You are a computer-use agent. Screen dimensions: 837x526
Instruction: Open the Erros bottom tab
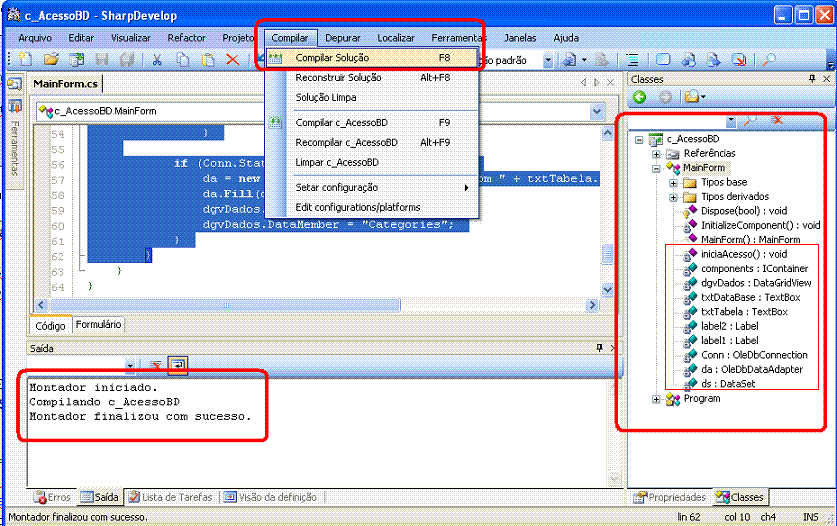click(x=52, y=497)
